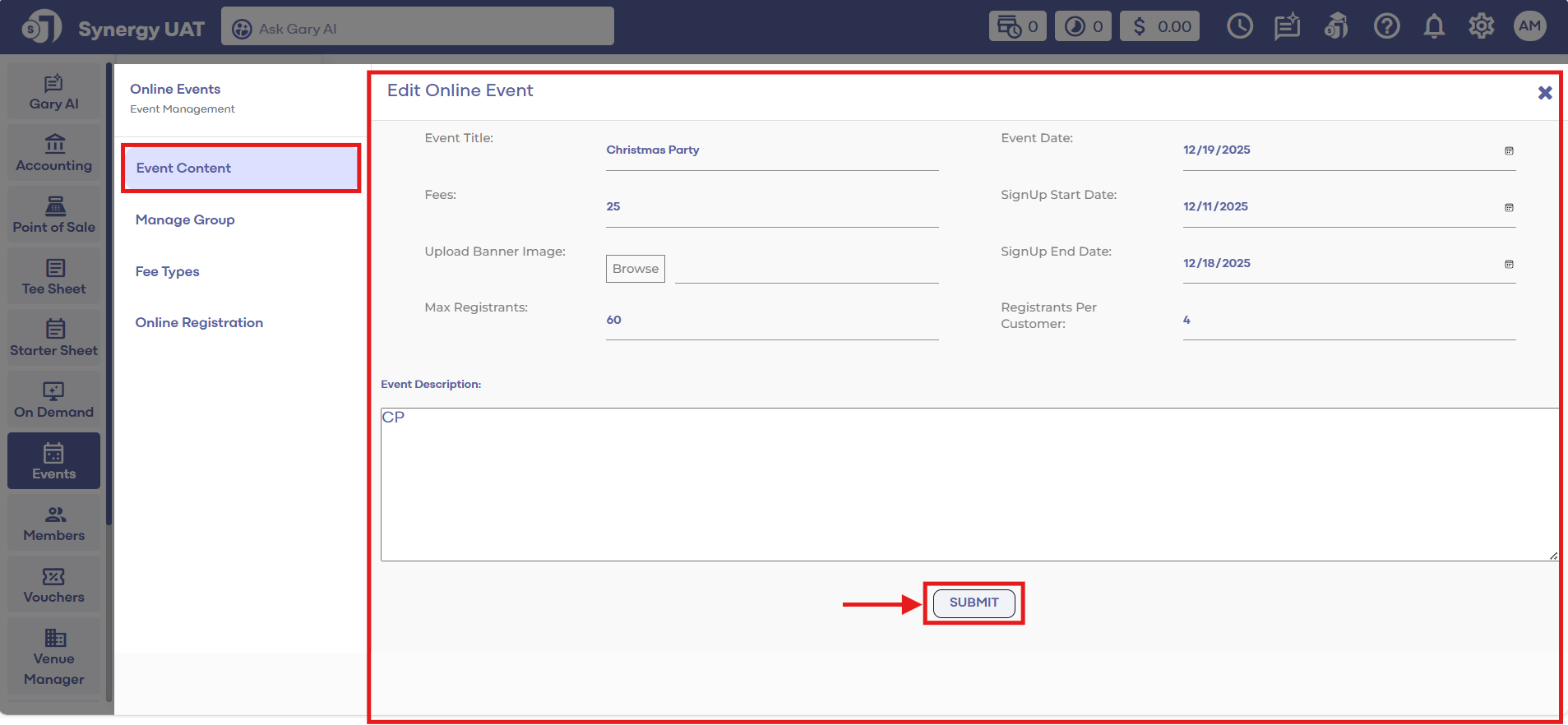This screenshot has width=1568, height=725.
Task: Go to Tee Sheet in sidebar
Action: tap(54, 276)
